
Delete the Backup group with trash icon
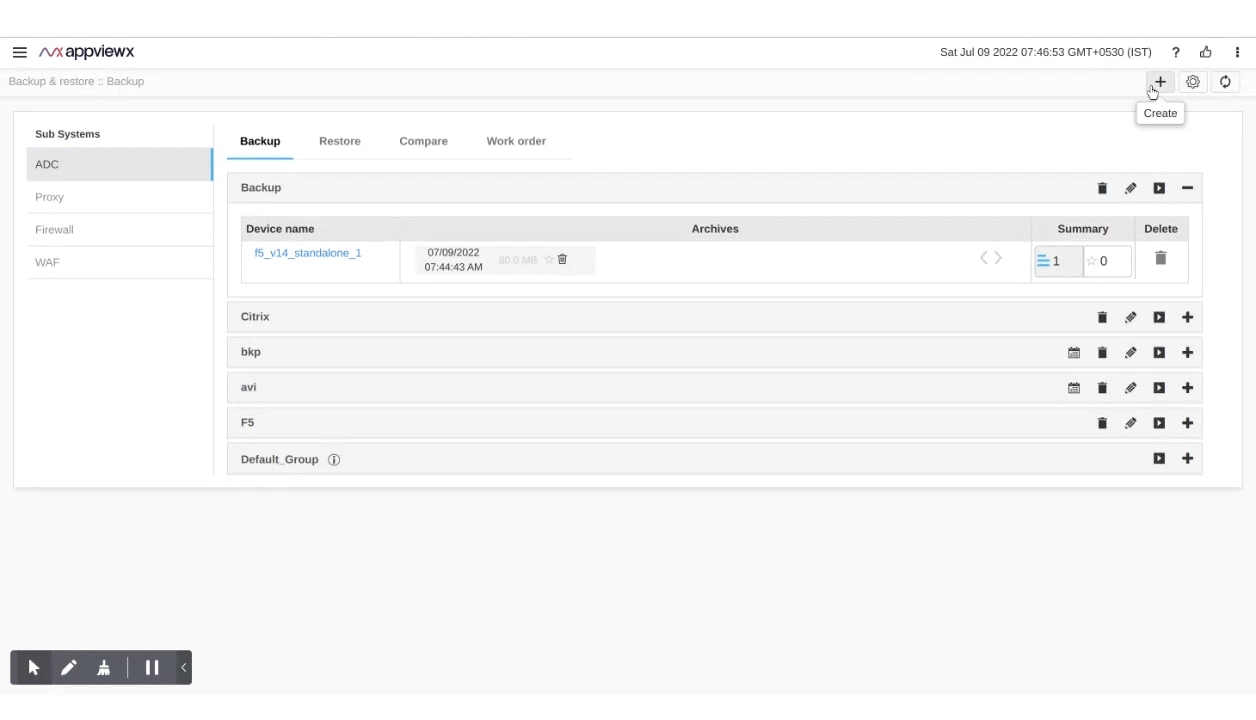1102,188
